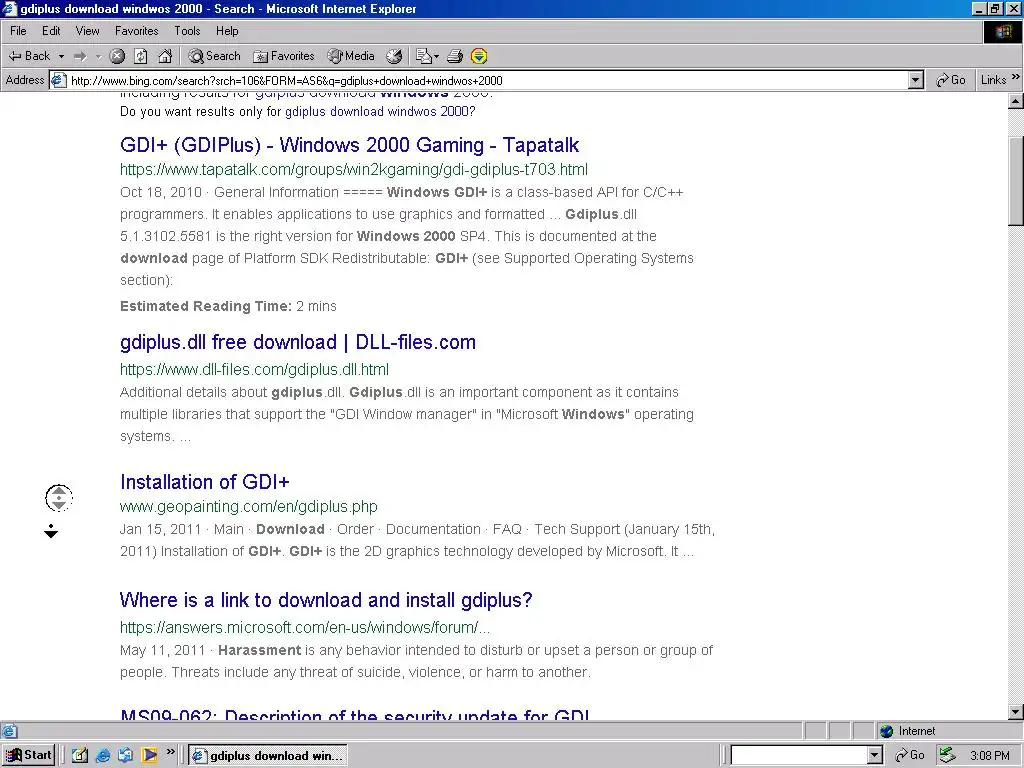Image resolution: width=1024 pixels, height=768 pixels.
Task: Open the Edit menu
Action: [51, 31]
